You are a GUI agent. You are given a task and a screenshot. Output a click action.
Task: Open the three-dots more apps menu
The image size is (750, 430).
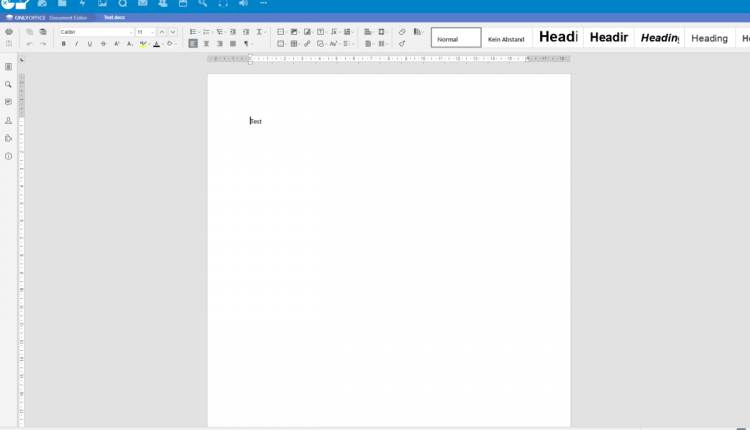pyautogui.click(x=263, y=4)
